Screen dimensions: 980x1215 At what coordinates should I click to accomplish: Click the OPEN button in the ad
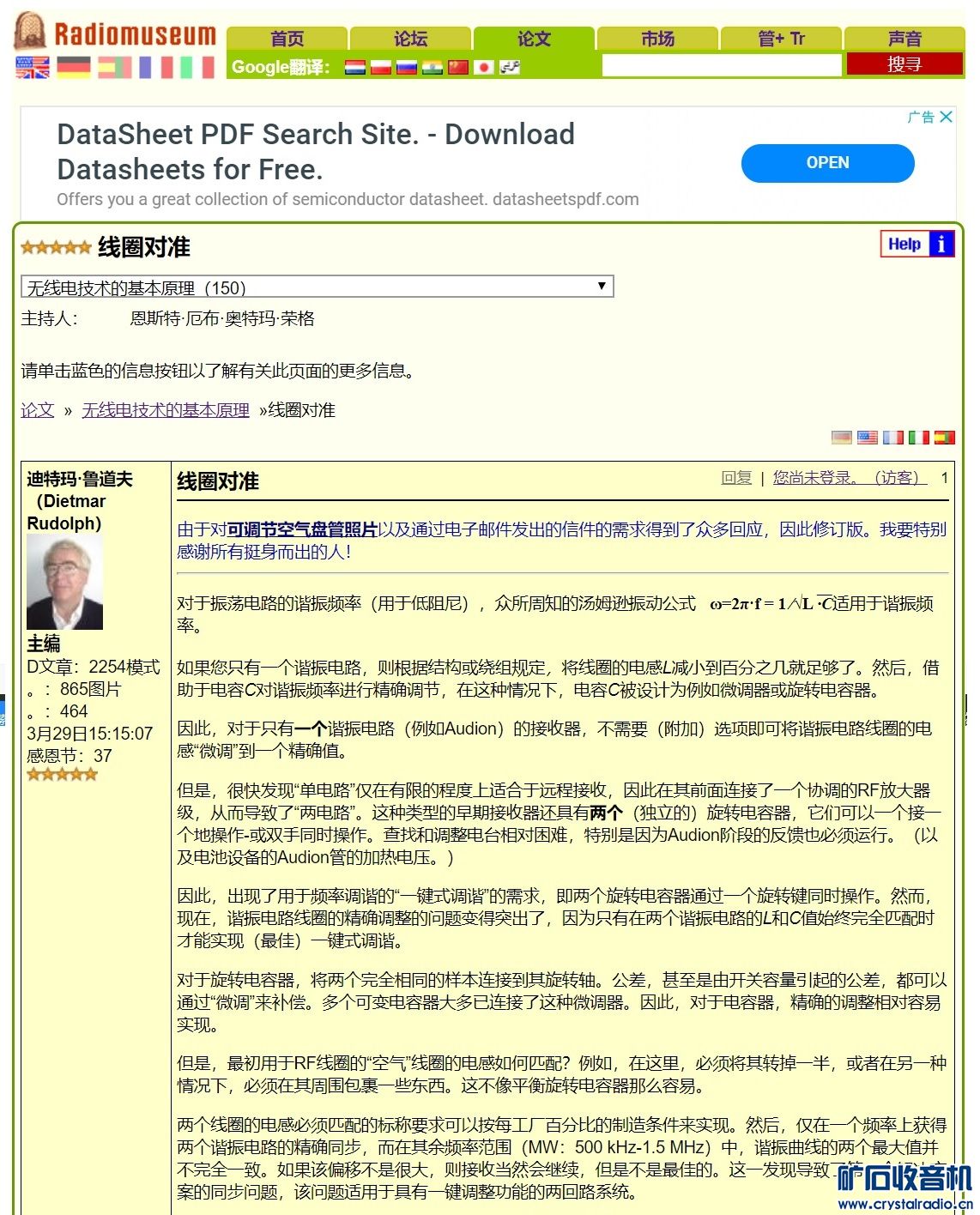point(828,163)
